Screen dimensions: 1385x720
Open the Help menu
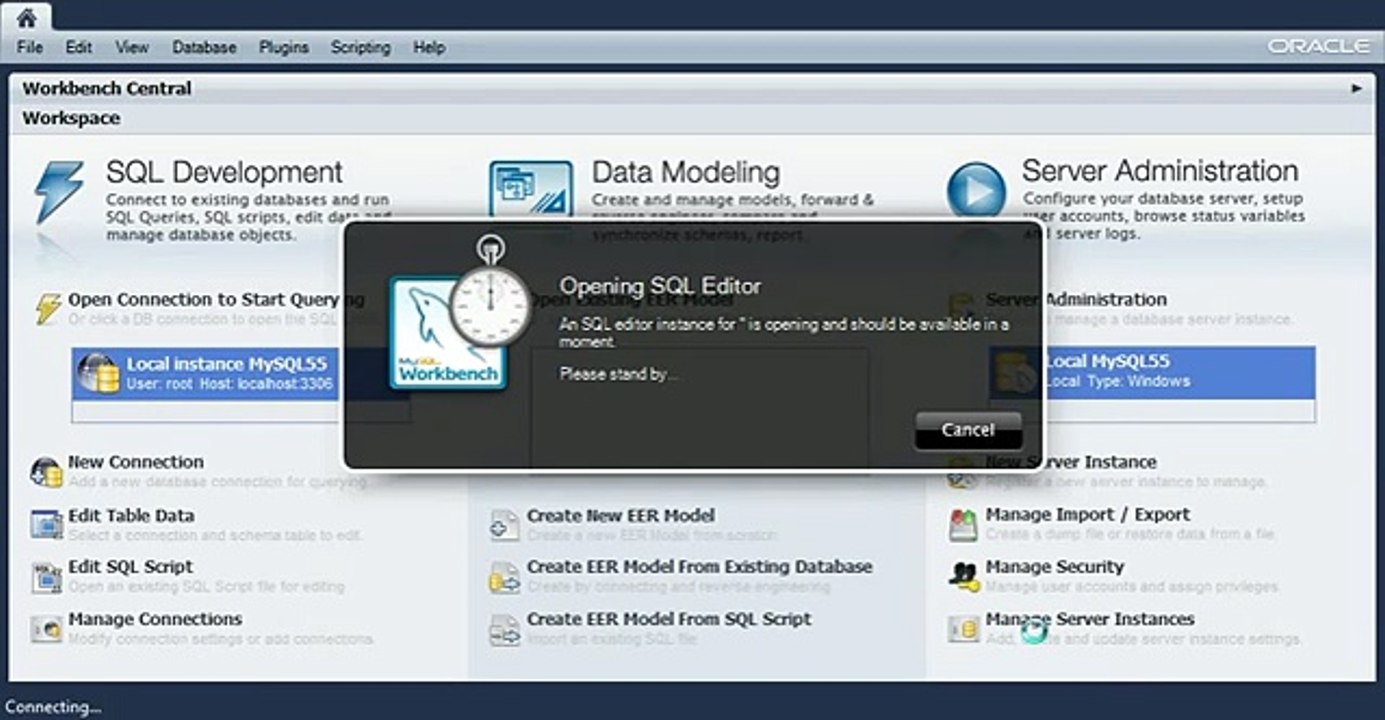pyautogui.click(x=429, y=47)
